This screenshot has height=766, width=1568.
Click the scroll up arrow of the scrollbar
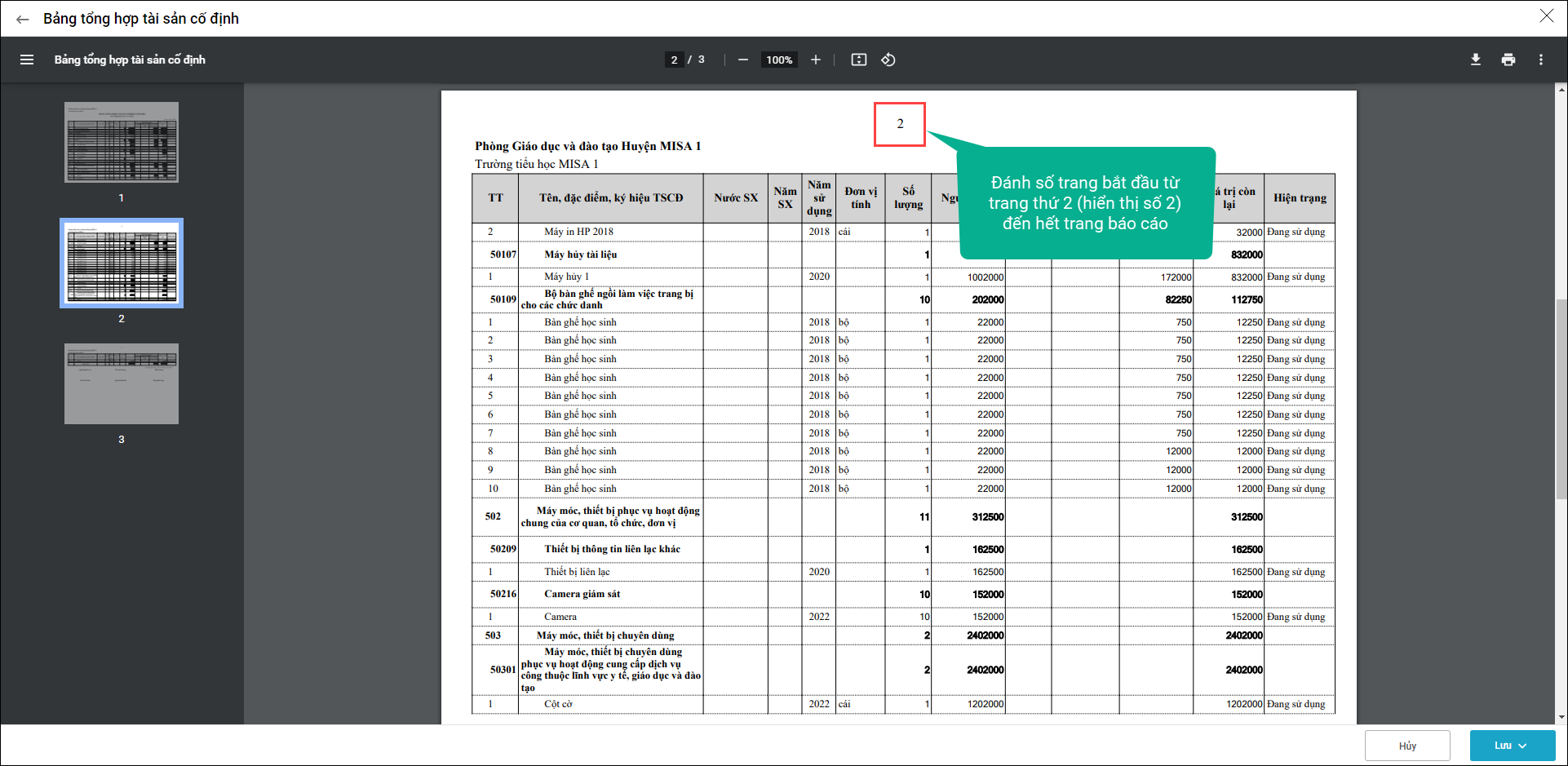tap(1561, 88)
